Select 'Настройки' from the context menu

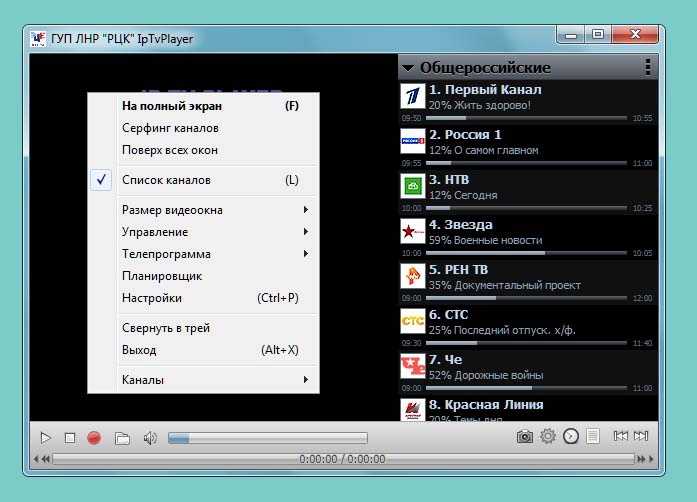pos(152,298)
